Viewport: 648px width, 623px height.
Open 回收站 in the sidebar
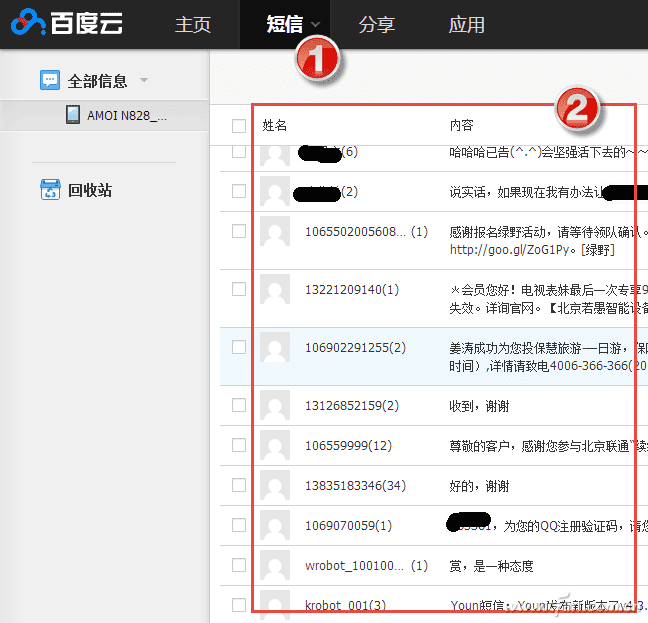[90, 190]
